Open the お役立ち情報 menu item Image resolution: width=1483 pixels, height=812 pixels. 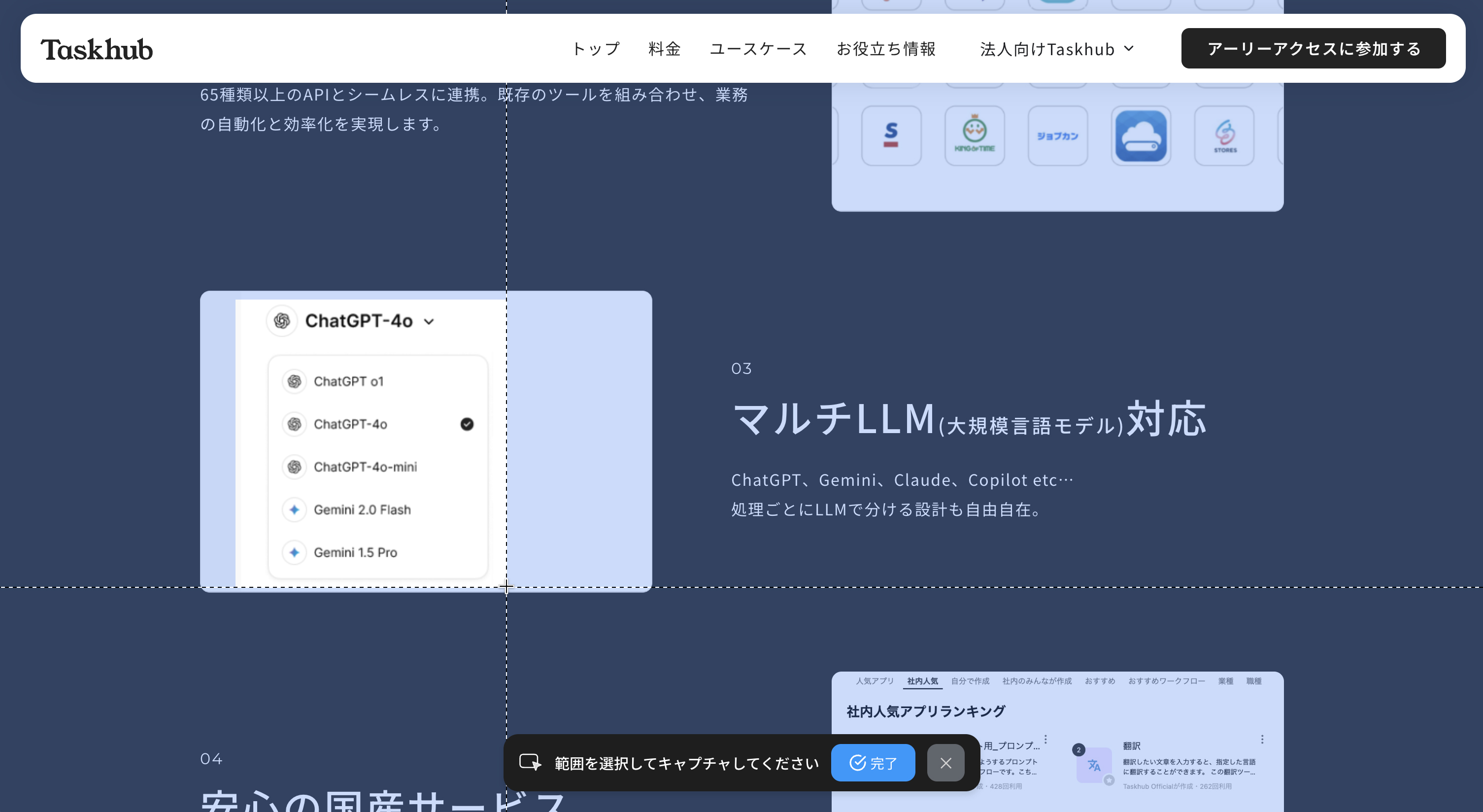(886, 49)
